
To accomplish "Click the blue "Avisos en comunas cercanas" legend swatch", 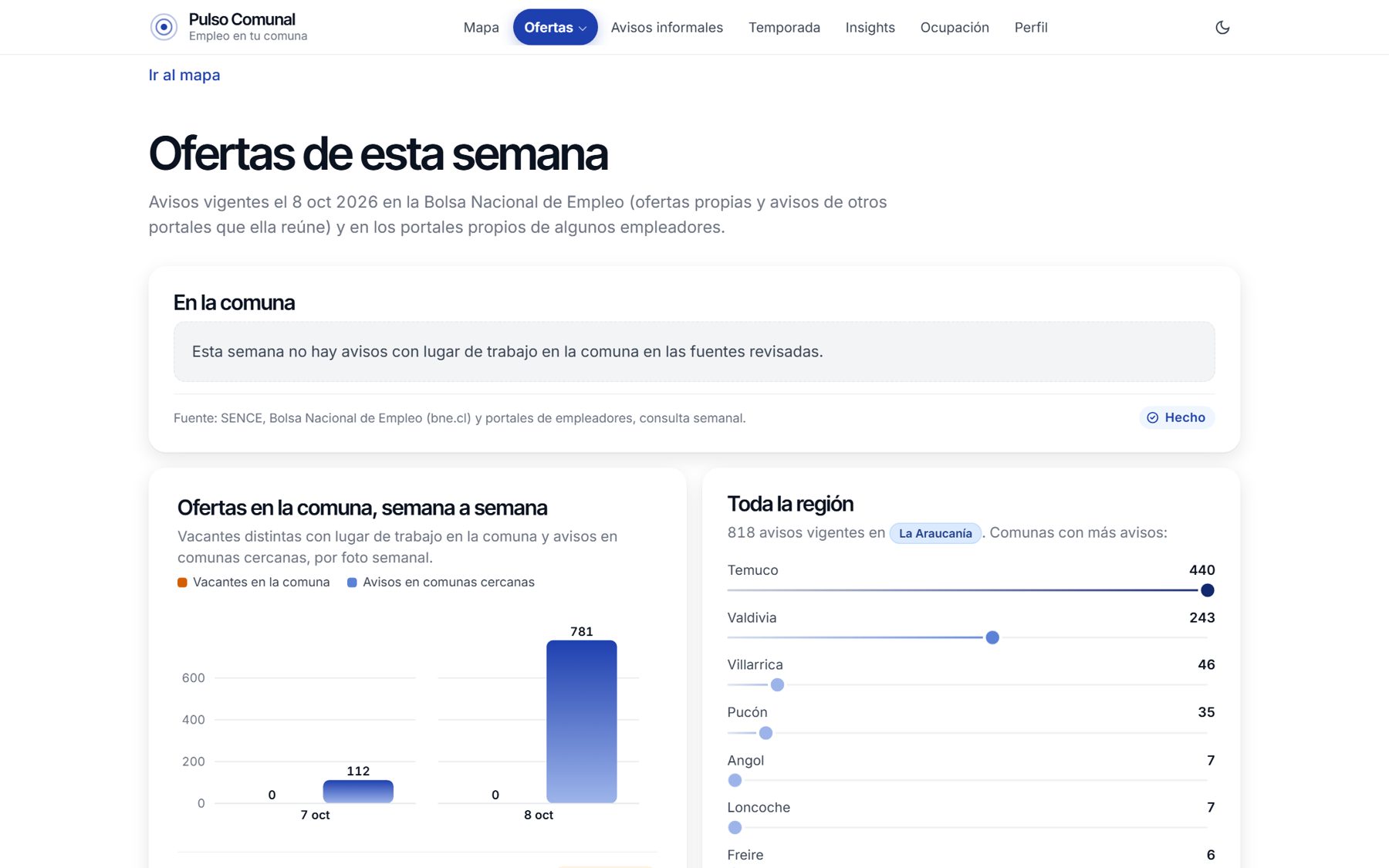I will coord(352,583).
